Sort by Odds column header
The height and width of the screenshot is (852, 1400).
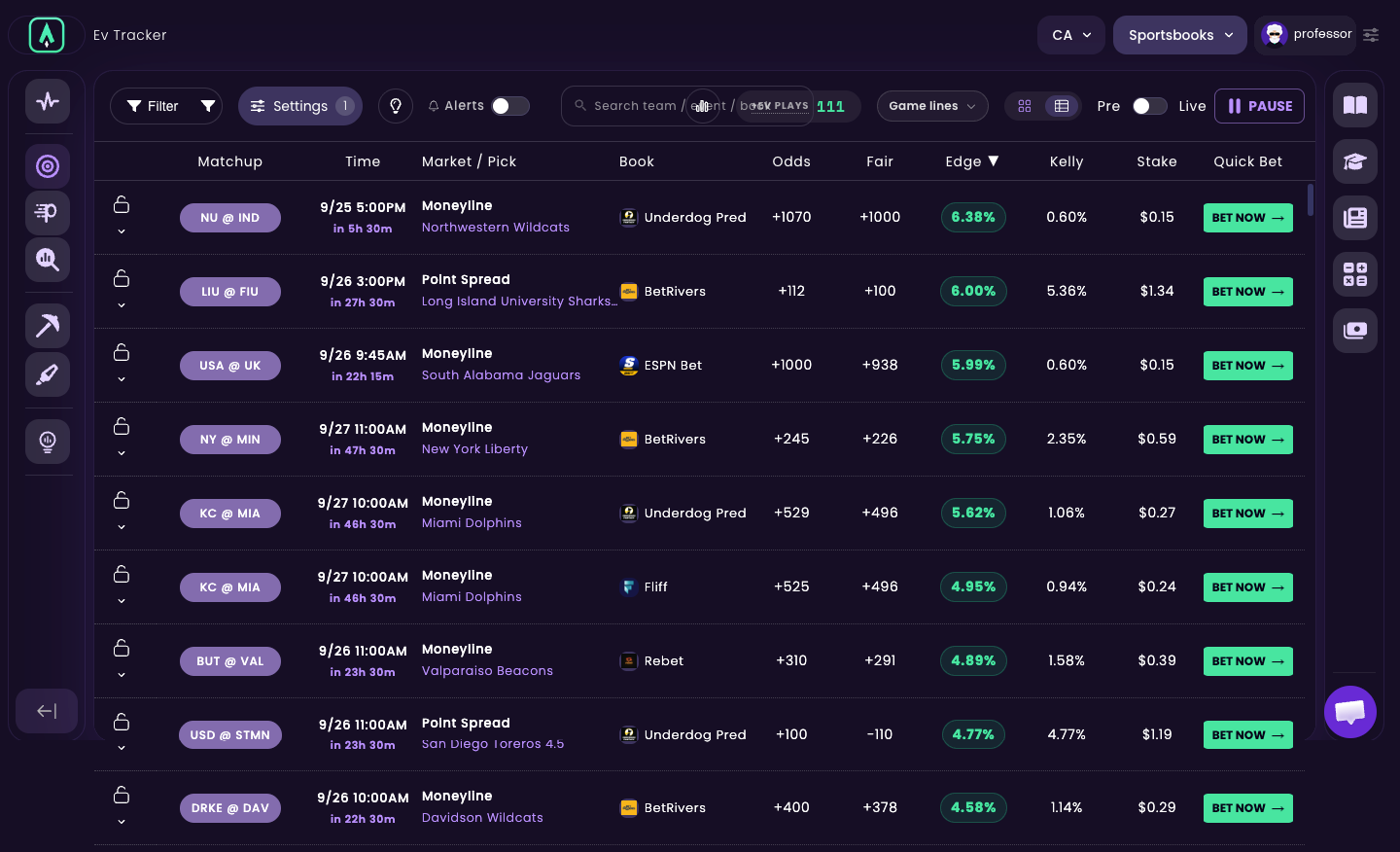click(791, 161)
